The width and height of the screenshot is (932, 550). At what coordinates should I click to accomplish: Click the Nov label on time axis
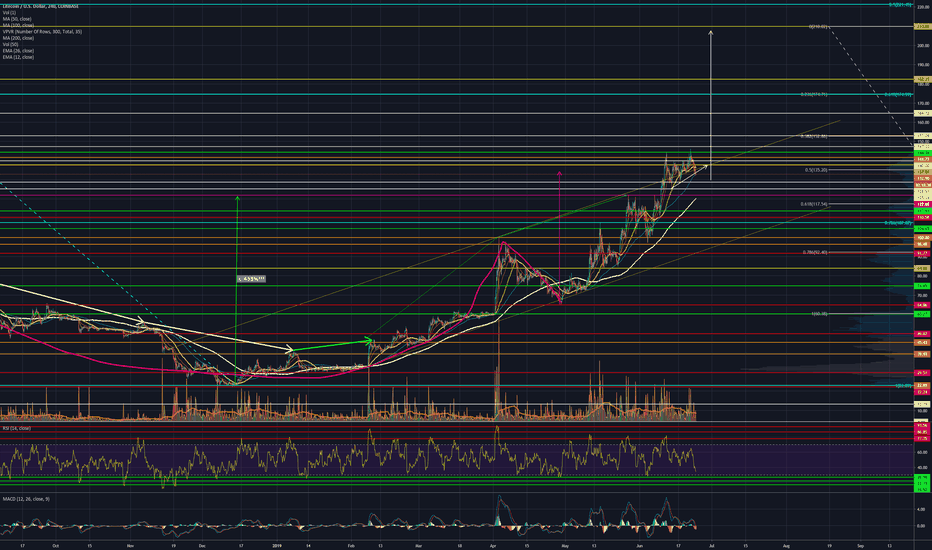pyautogui.click(x=131, y=545)
